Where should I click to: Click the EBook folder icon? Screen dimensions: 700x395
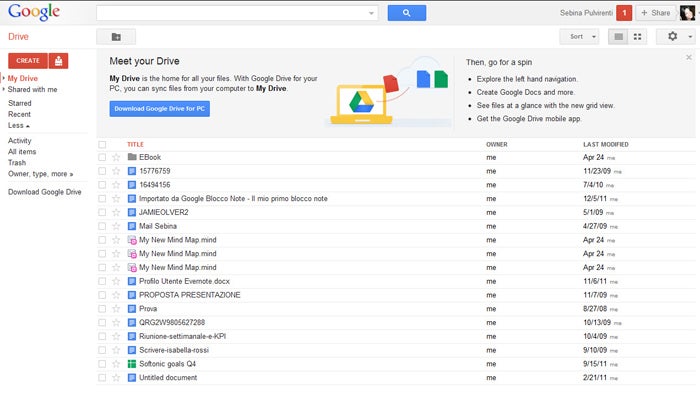tap(132, 157)
